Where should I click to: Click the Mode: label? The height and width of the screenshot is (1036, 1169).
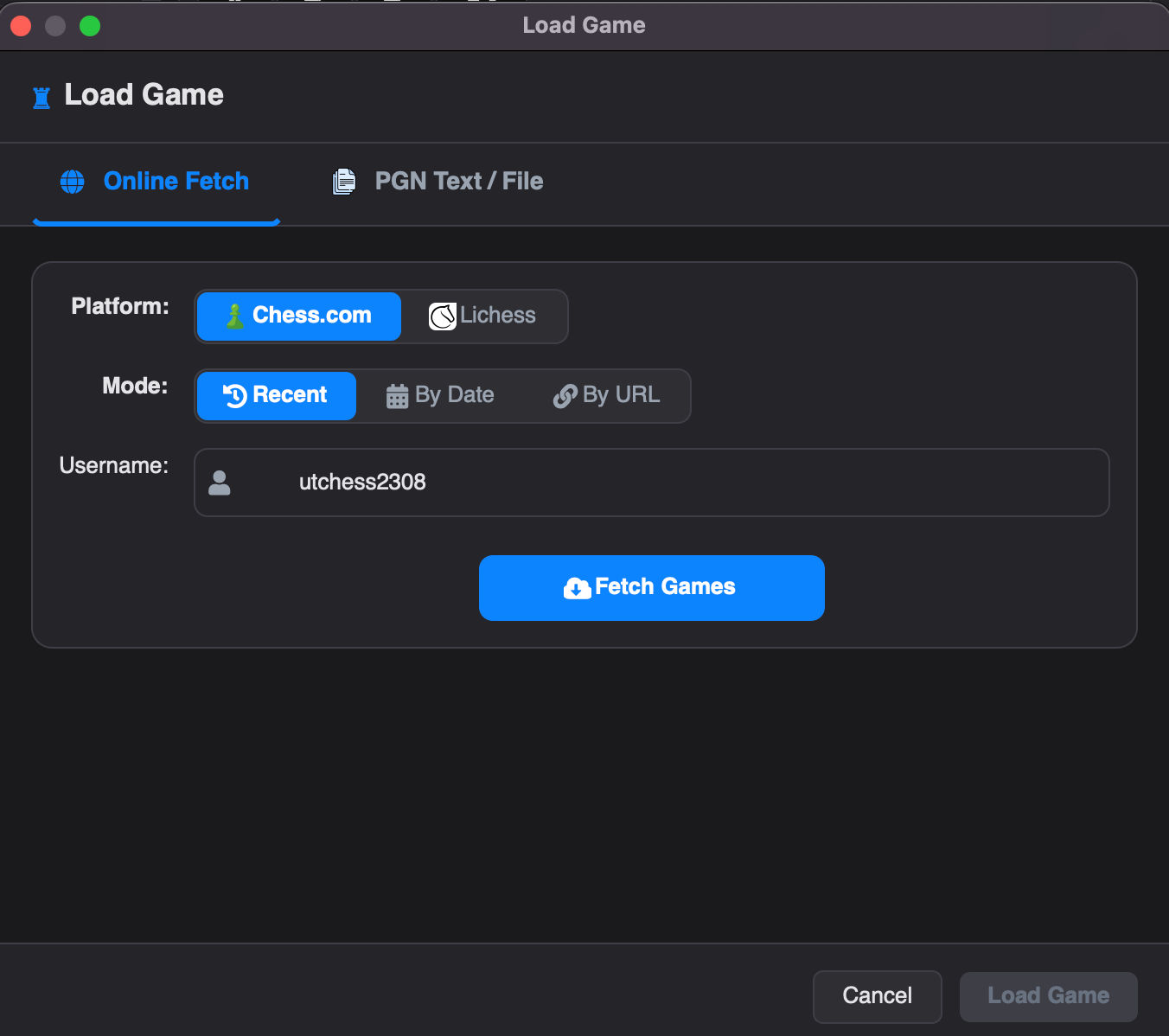[135, 386]
